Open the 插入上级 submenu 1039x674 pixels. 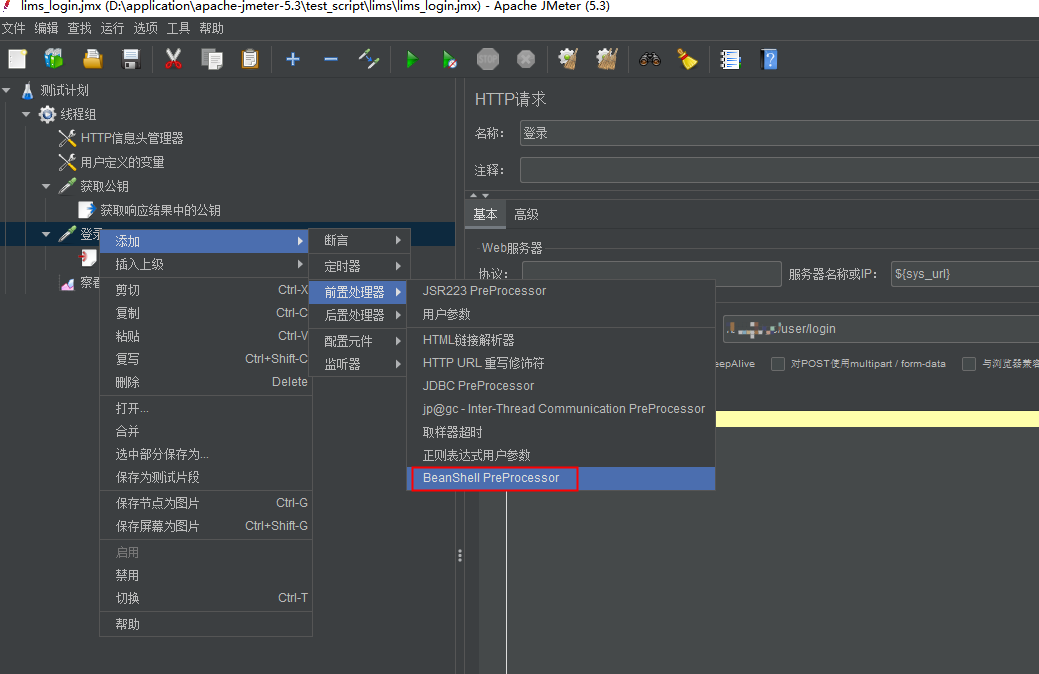(x=205, y=264)
